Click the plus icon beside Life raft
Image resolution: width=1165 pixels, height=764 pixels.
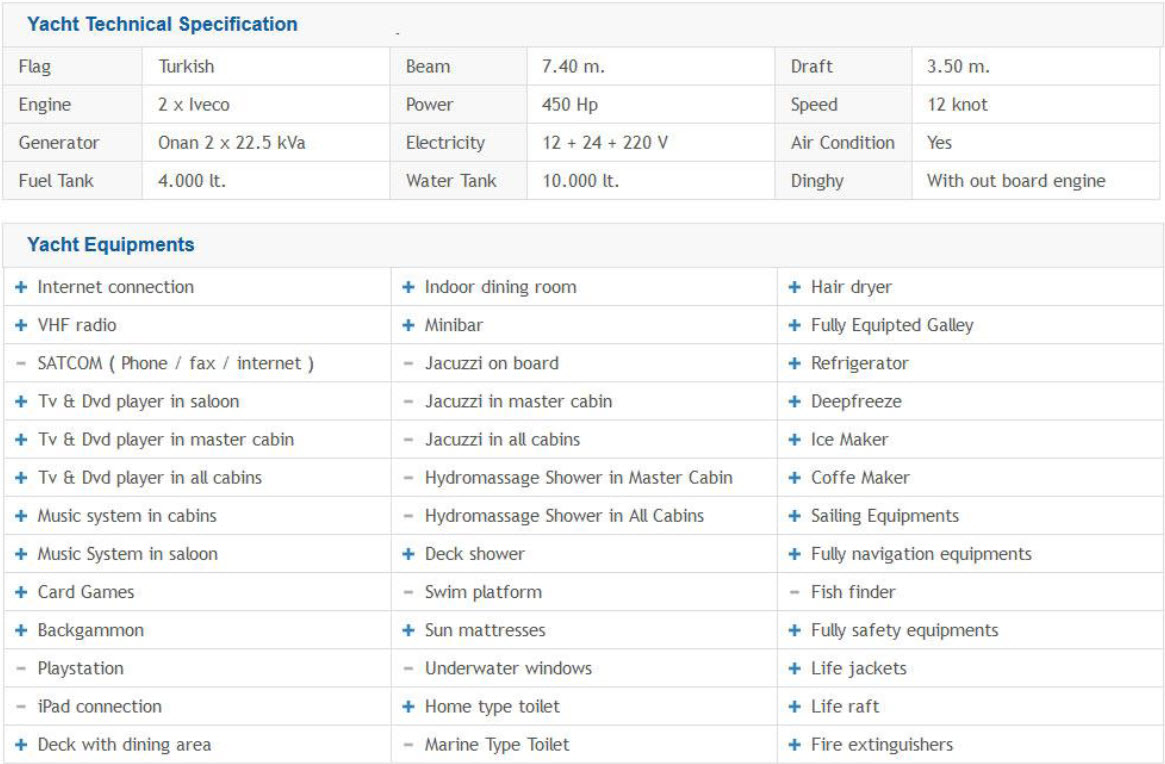(x=794, y=706)
